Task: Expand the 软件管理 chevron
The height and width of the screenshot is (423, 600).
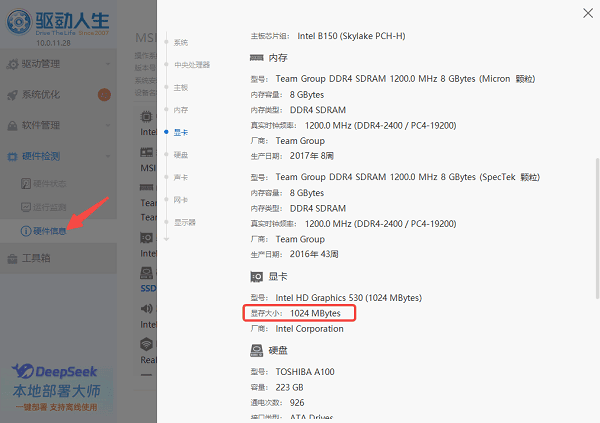Action: (x=108, y=125)
